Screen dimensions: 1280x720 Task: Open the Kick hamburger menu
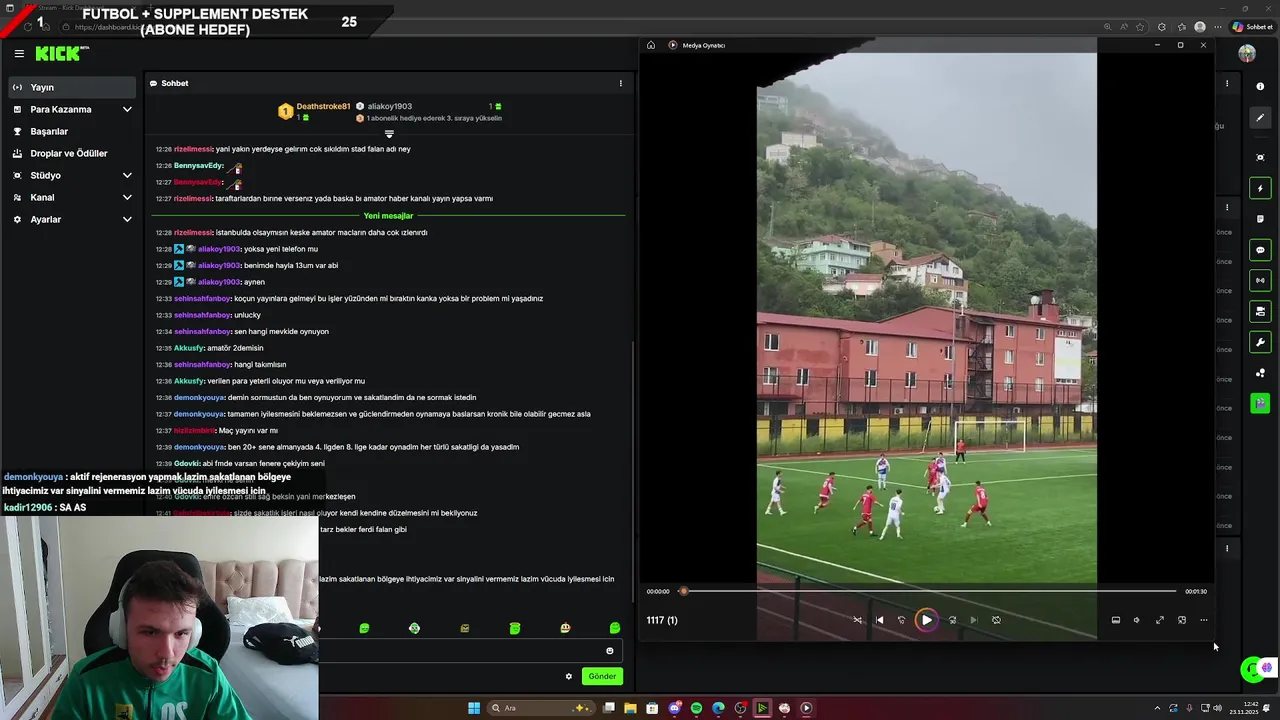coord(19,54)
